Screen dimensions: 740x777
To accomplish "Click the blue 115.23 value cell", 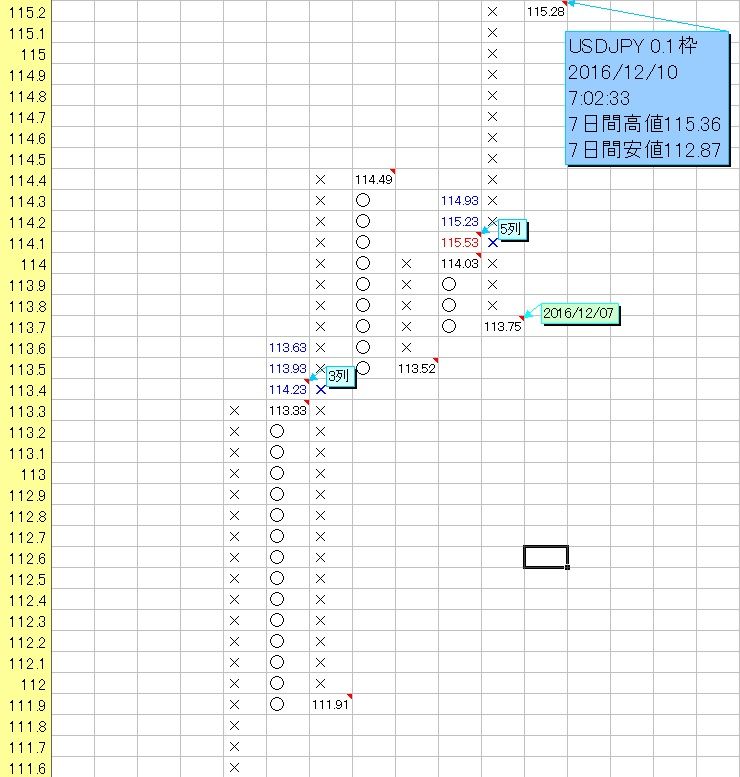I will pos(459,222).
